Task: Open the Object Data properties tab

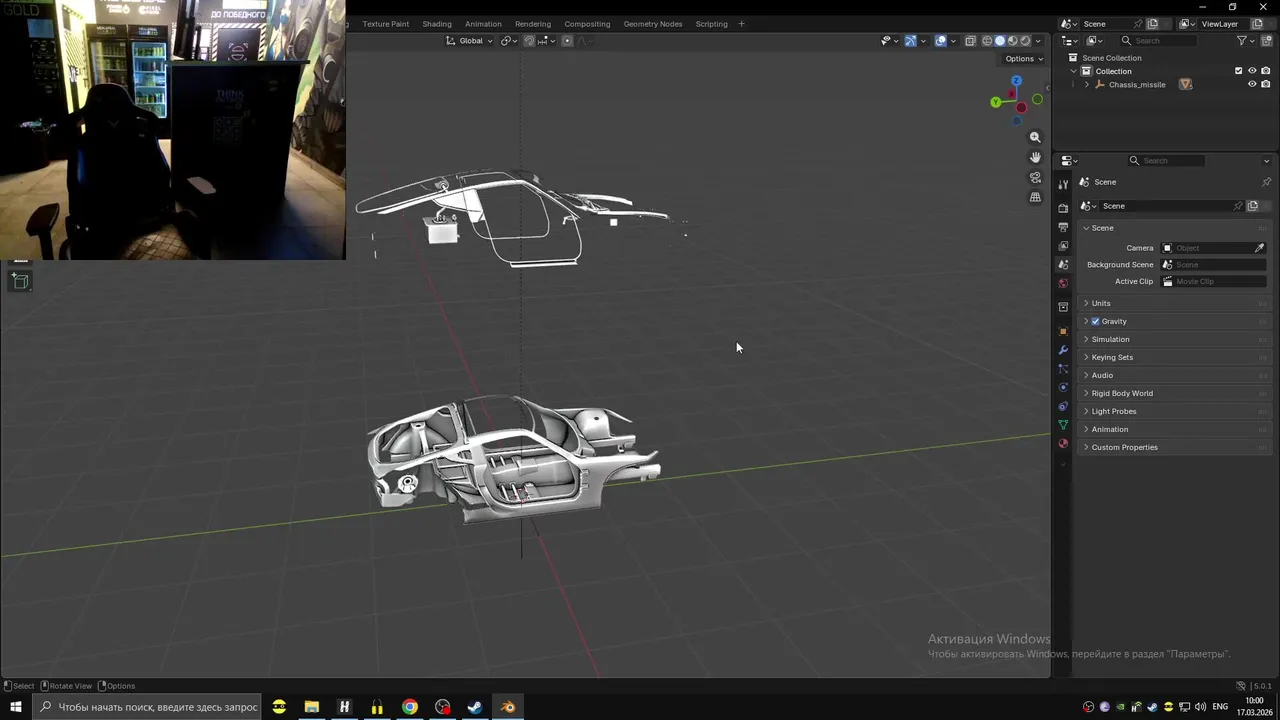Action: coord(1063,425)
